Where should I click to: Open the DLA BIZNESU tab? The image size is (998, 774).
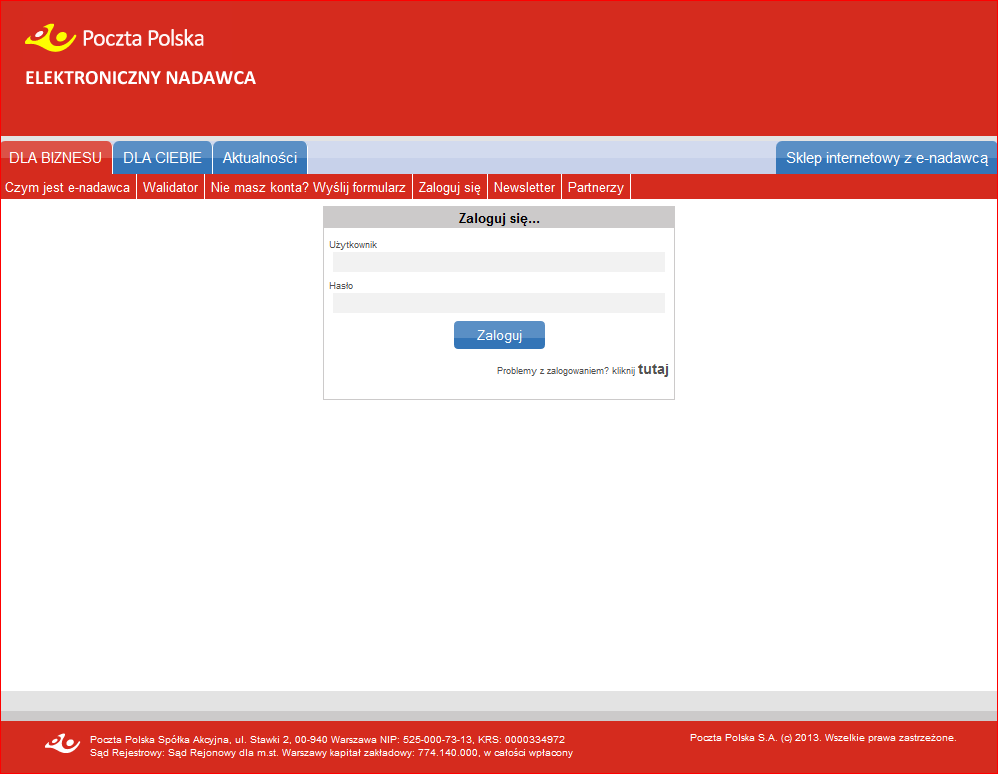[x=55, y=158]
